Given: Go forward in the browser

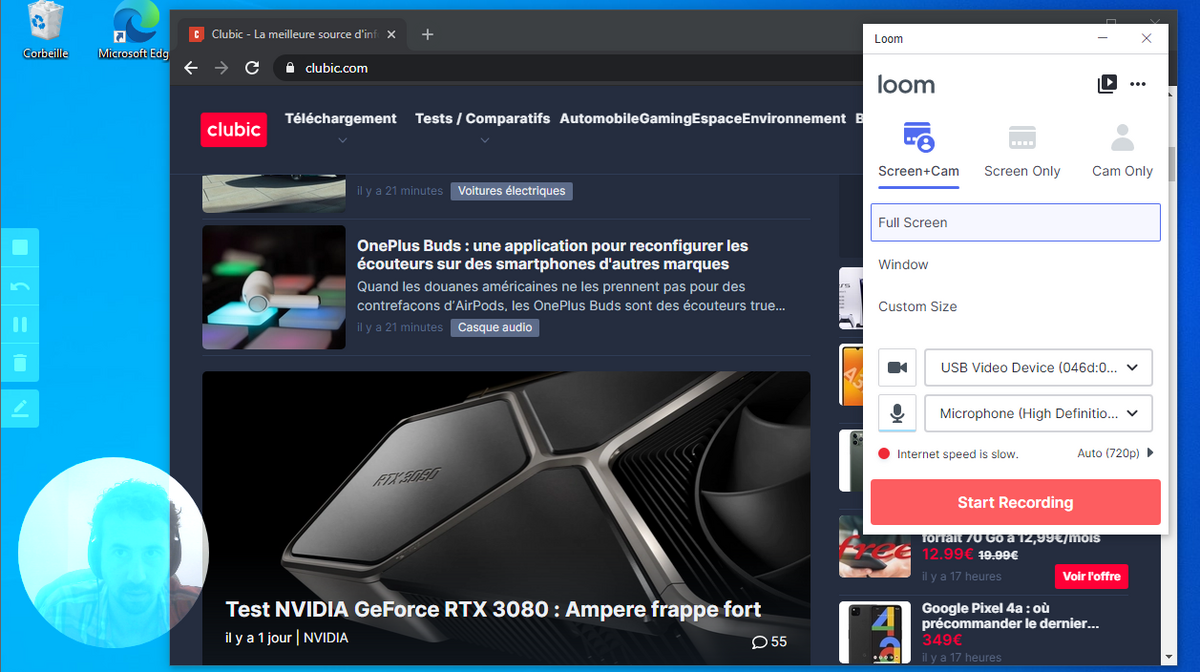Looking at the screenshot, I should 222,68.
